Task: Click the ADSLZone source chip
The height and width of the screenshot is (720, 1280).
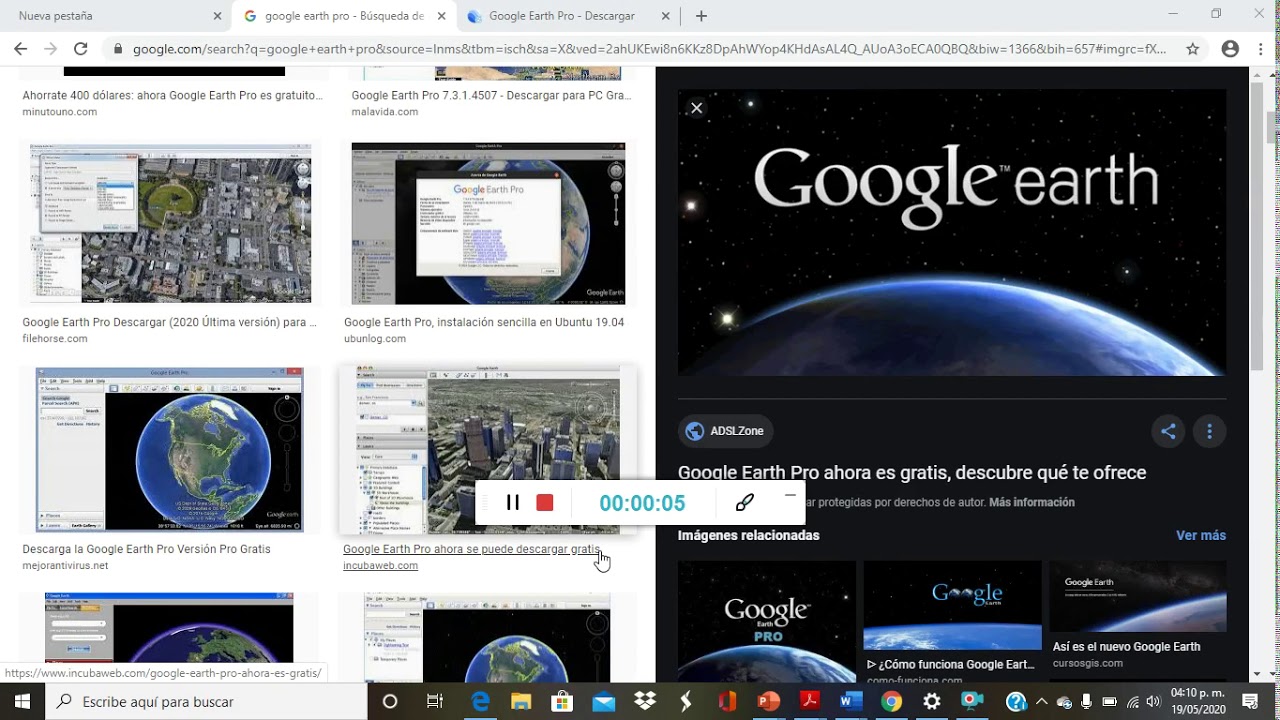Action: (725, 431)
